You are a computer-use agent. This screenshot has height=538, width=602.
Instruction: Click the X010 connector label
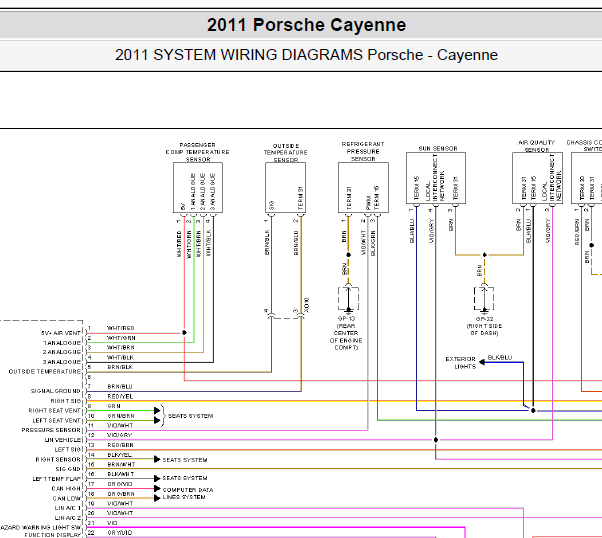click(x=306, y=305)
